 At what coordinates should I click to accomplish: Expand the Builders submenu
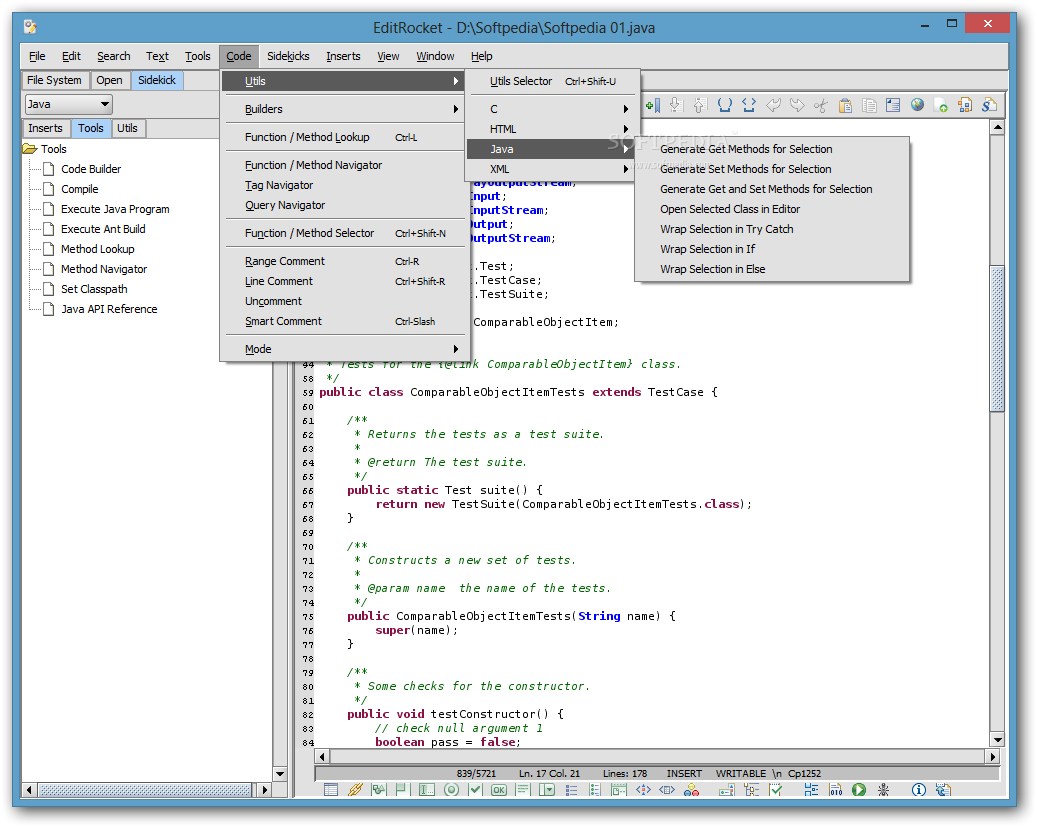point(343,109)
